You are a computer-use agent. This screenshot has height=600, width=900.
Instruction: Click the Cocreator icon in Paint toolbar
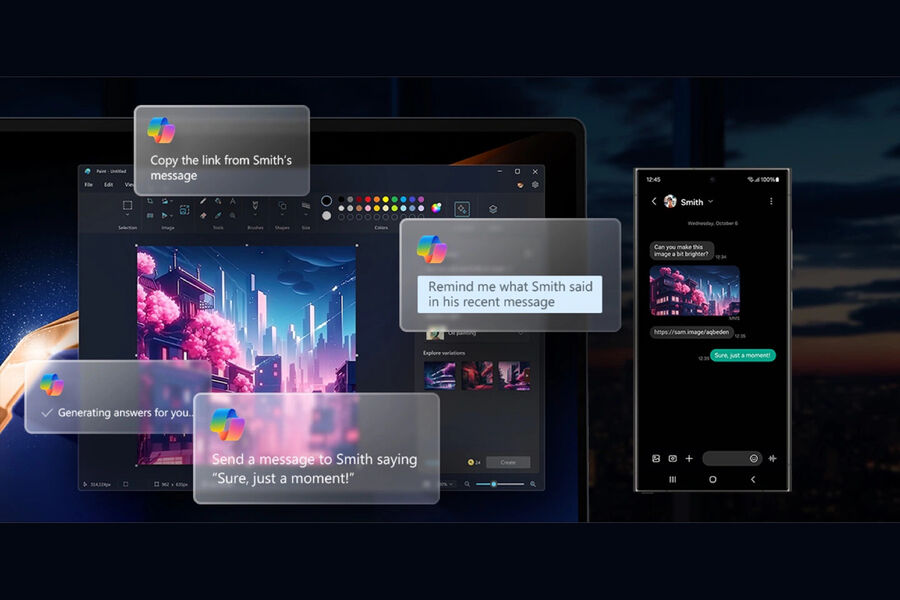pyautogui.click(x=462, y=209)
